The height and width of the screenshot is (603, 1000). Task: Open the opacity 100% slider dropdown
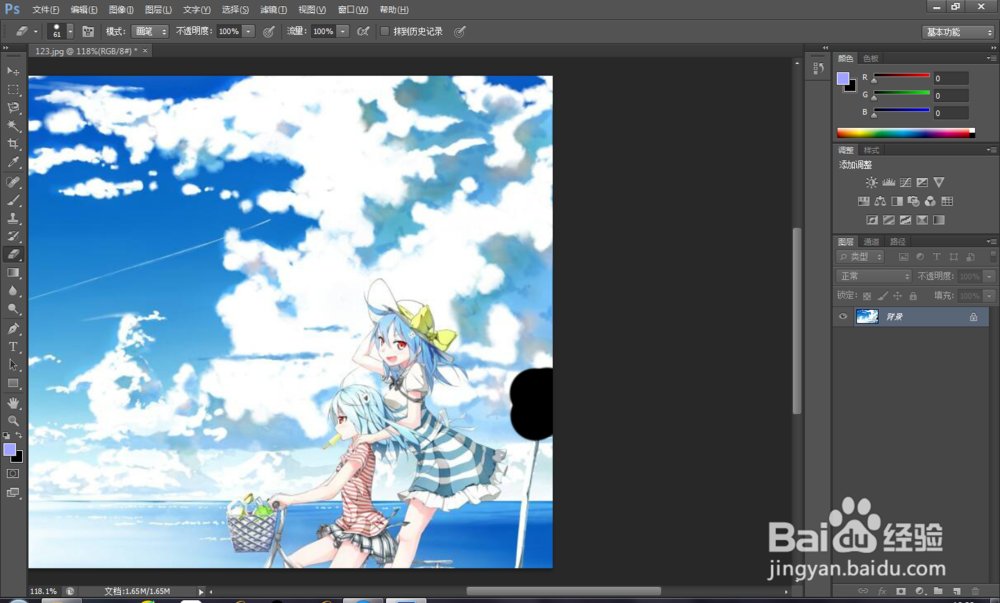tap(249, 31)
